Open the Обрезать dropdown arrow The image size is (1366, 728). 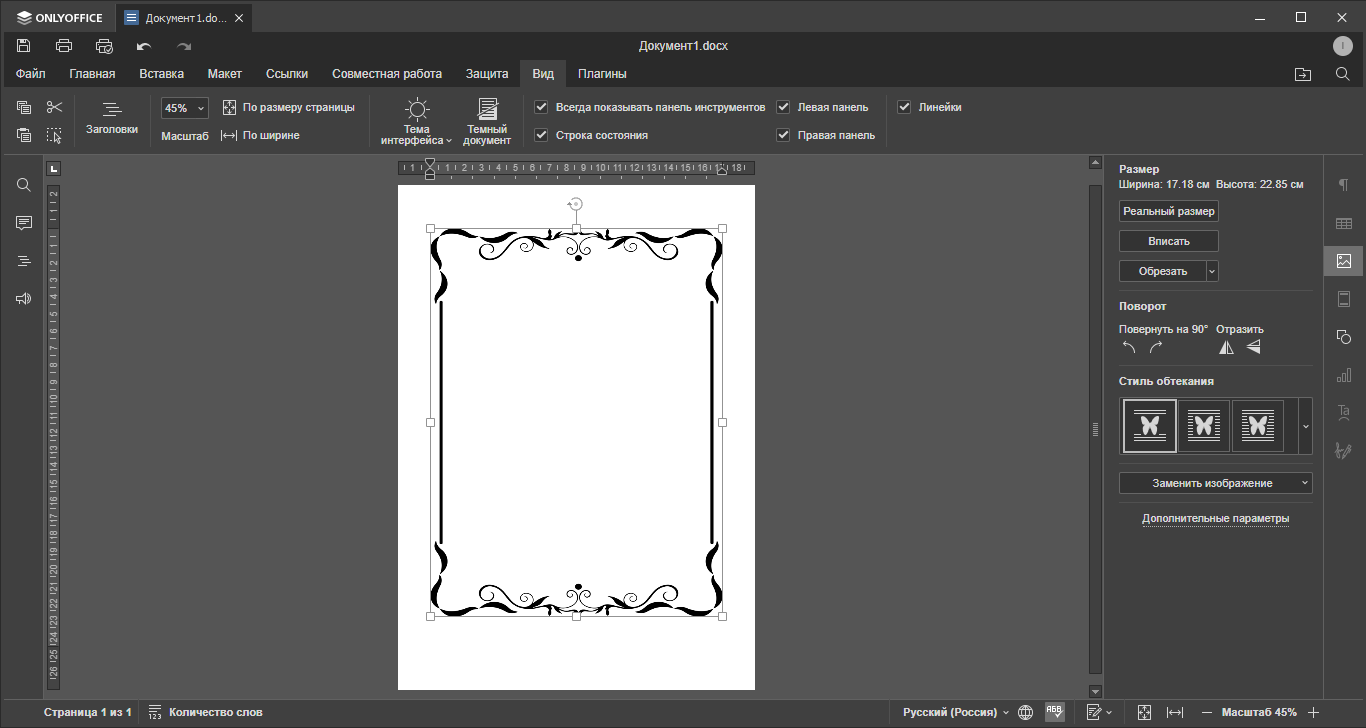coord(1213,271)
